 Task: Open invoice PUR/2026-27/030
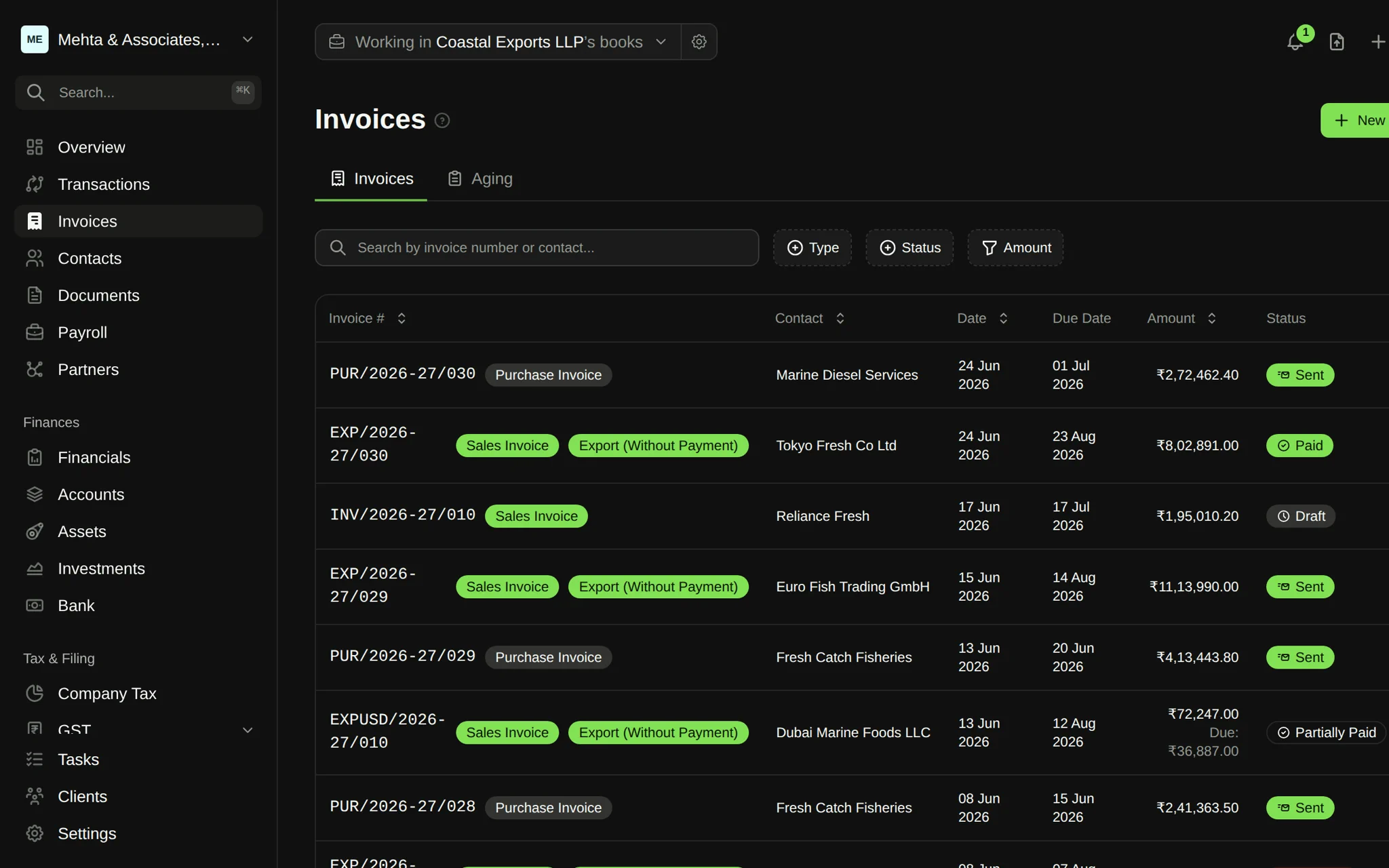pos(402,374)
